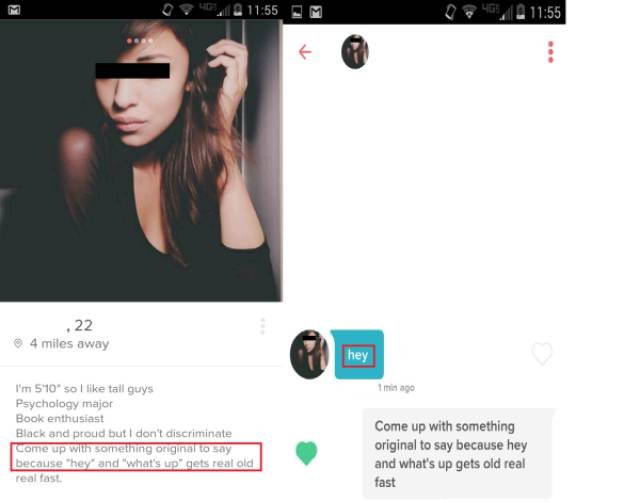Open Gmail notification in left status bar
The image size is (640, 502).
coord(14,9)
